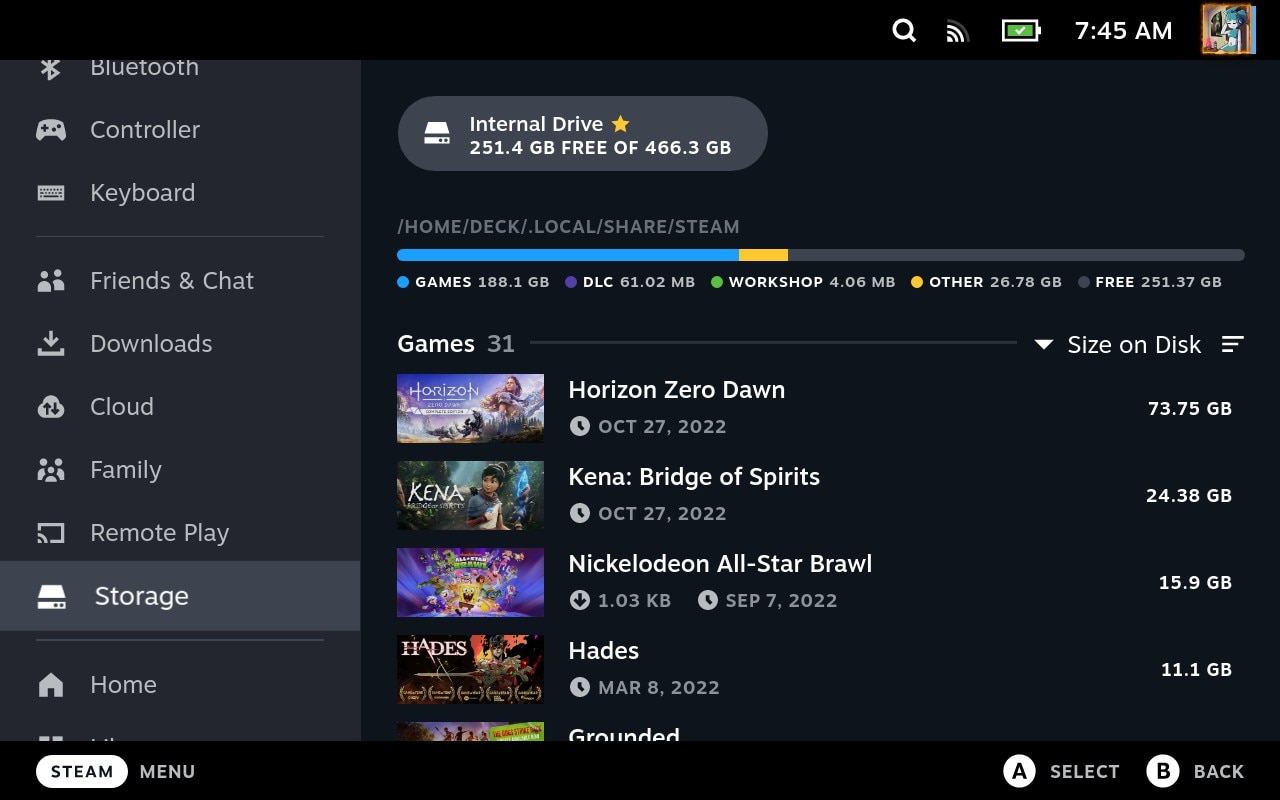
Task: Click the 11.1 GB size value
Action: 1196,670
